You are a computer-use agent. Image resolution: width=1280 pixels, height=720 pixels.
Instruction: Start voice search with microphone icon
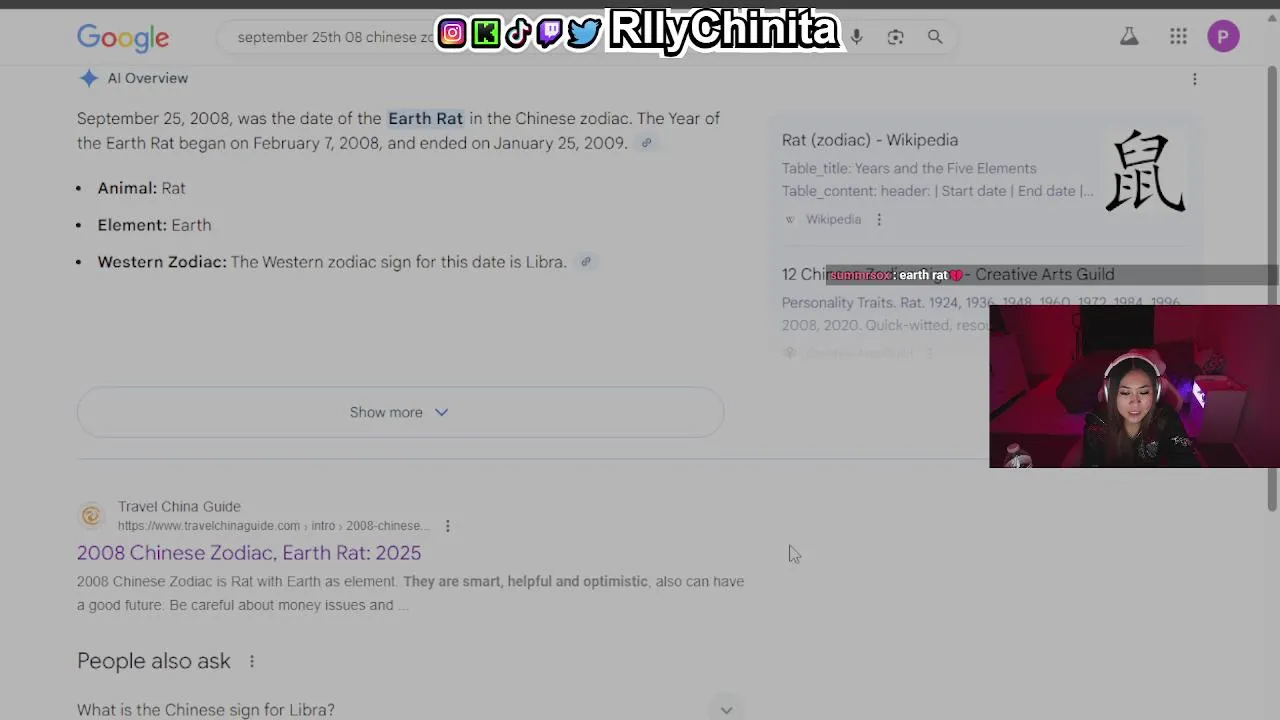pos(856,37)
